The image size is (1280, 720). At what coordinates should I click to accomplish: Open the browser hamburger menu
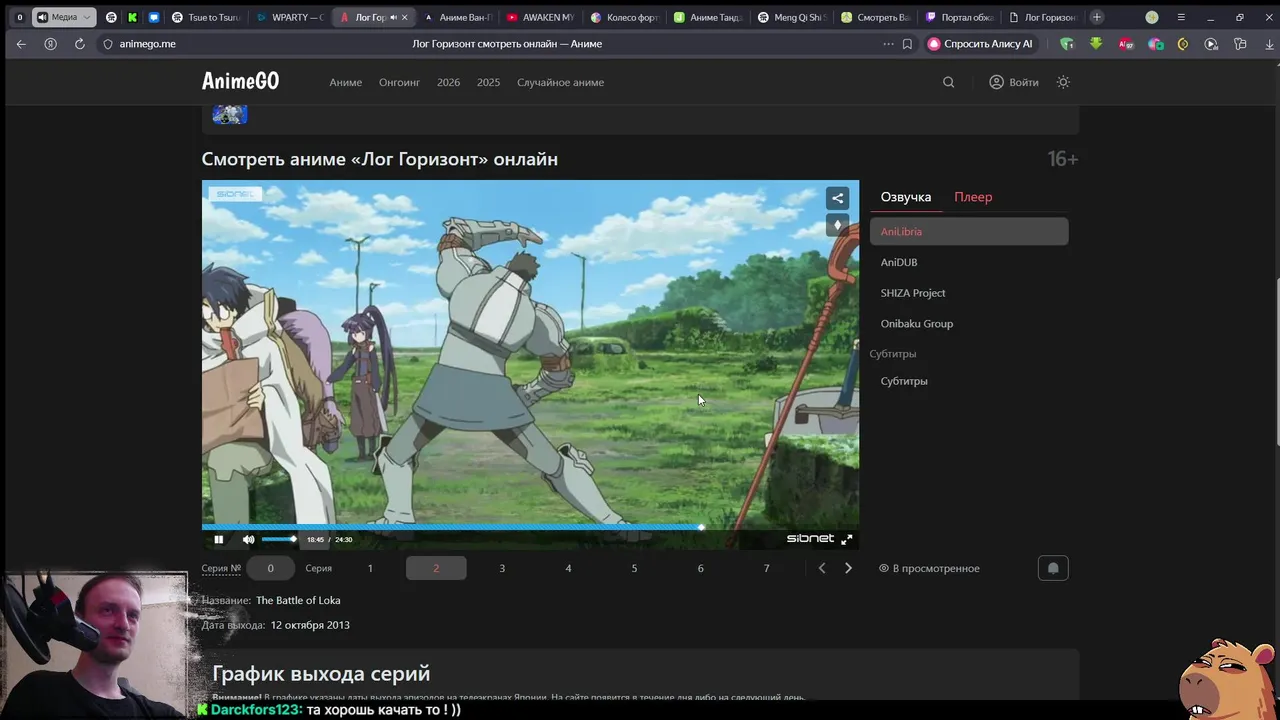[1181, 17]
